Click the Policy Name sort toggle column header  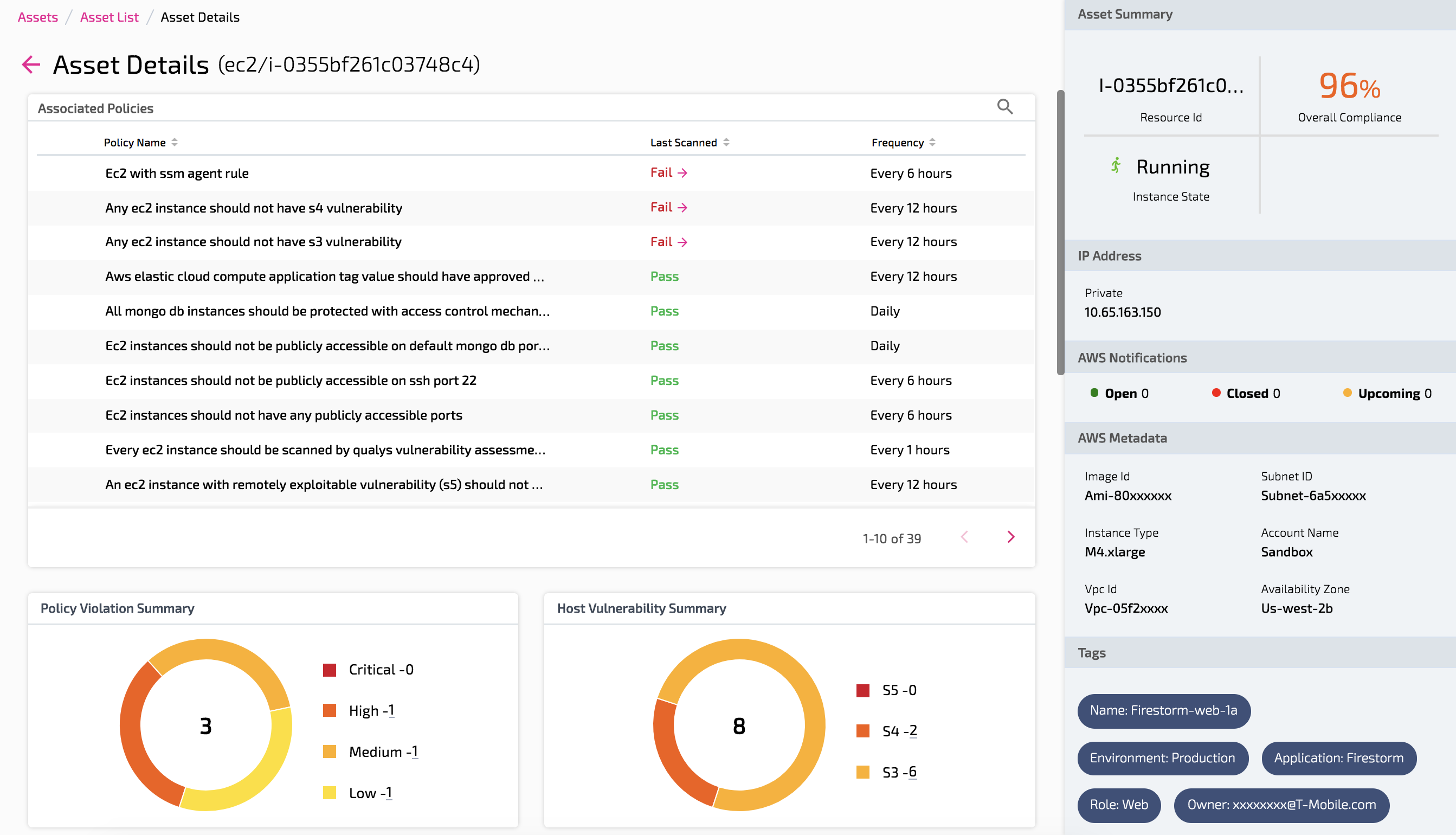tap(174, 141)
